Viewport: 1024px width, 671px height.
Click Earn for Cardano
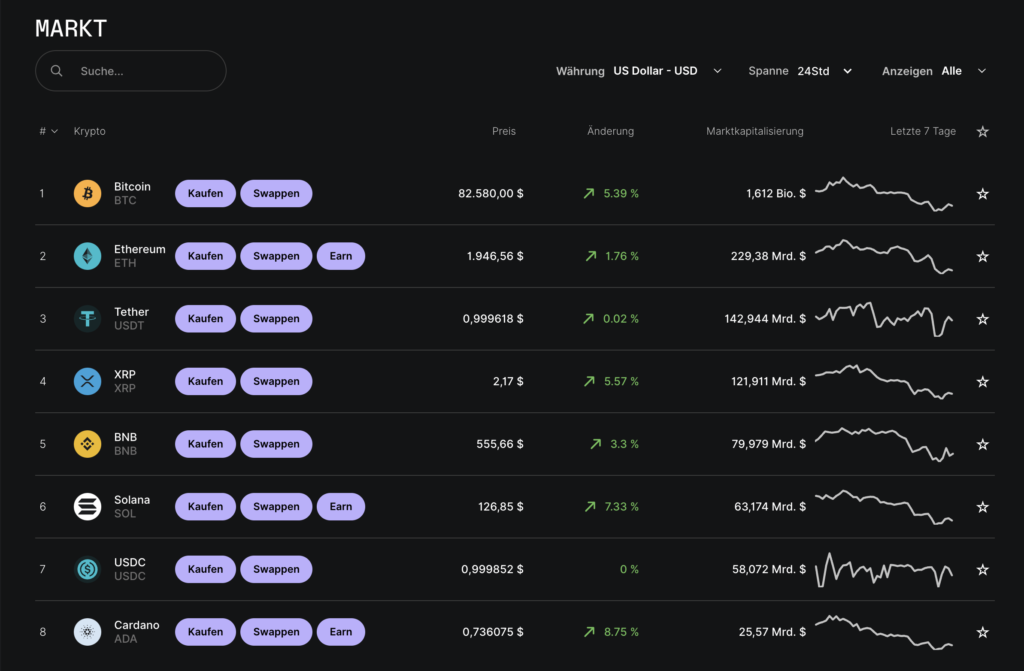pyautogui.click(x=341, y=632)
